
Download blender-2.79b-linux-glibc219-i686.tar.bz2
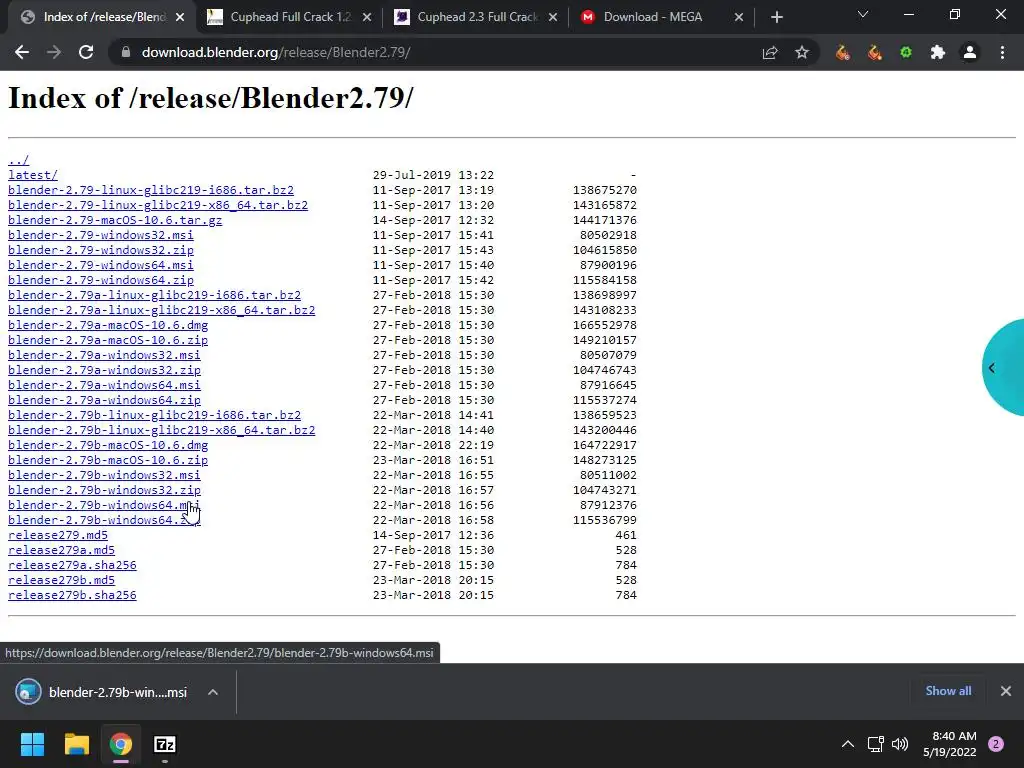pos(155,415)
